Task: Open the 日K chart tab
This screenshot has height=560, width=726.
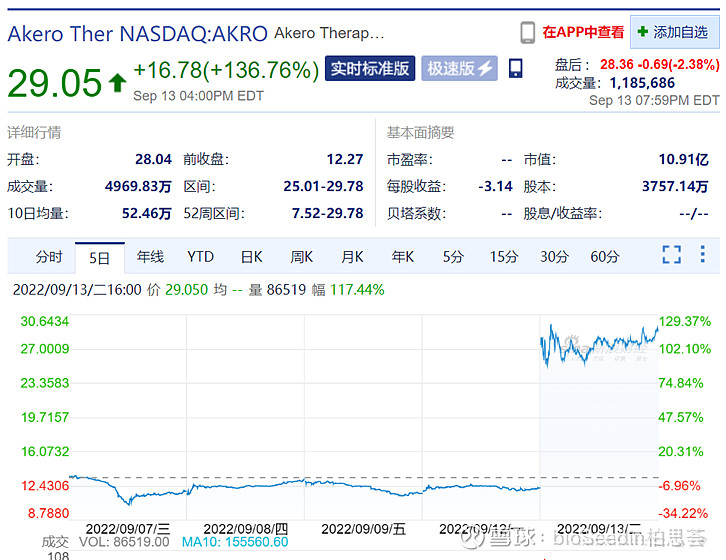Action: click(251, 257)
